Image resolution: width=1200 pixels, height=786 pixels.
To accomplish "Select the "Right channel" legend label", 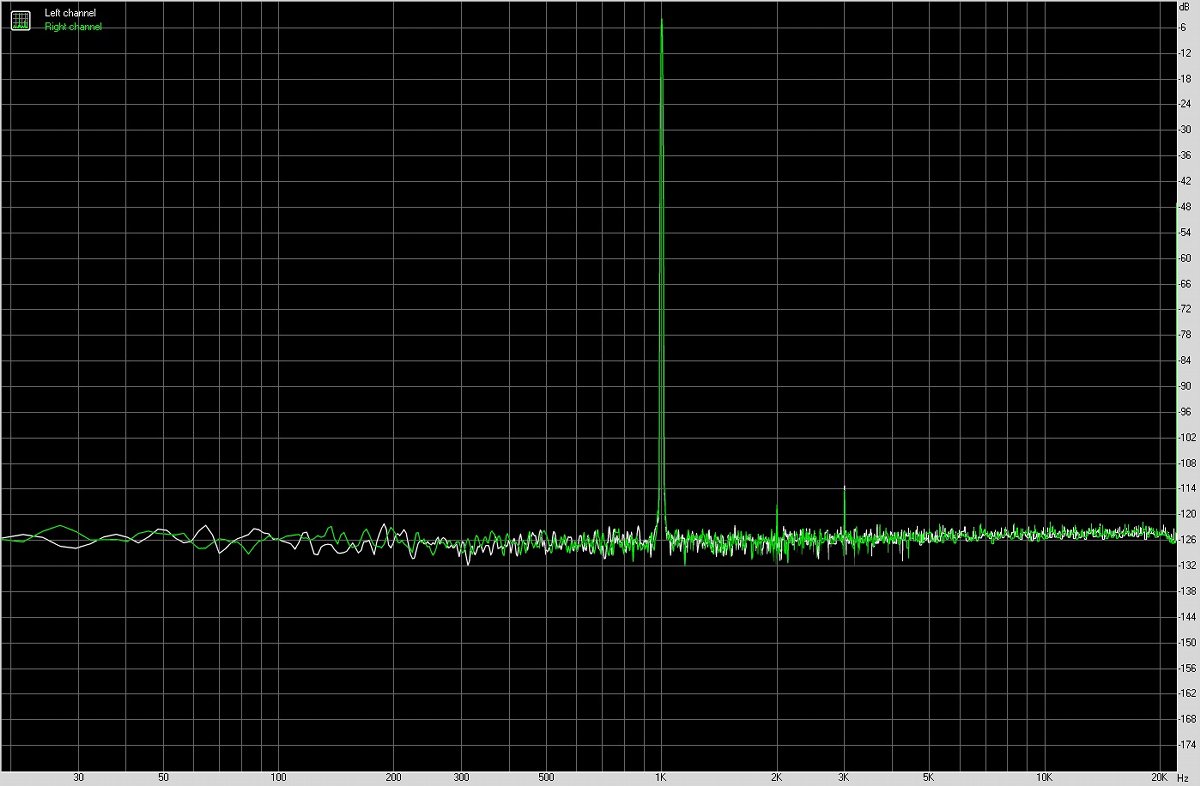I will coord(73,27).
